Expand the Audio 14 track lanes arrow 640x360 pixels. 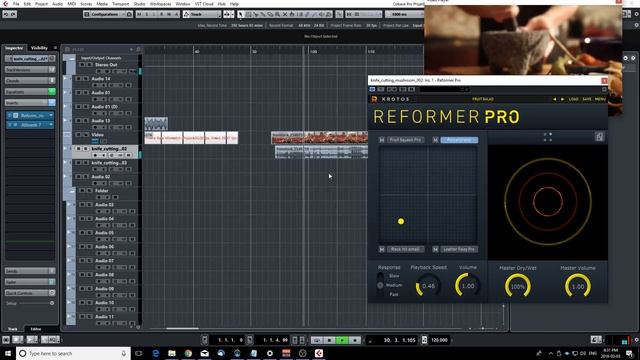[65, 78]
